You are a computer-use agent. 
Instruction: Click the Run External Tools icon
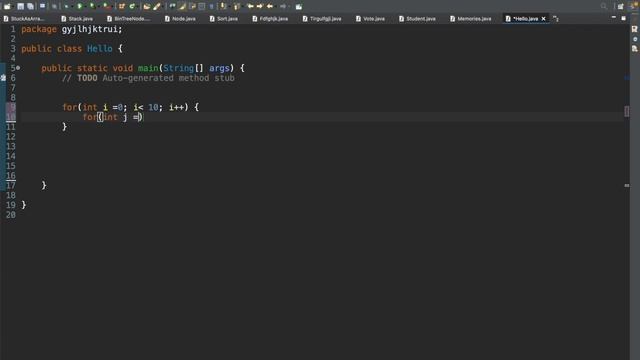[x=106, y=6]
